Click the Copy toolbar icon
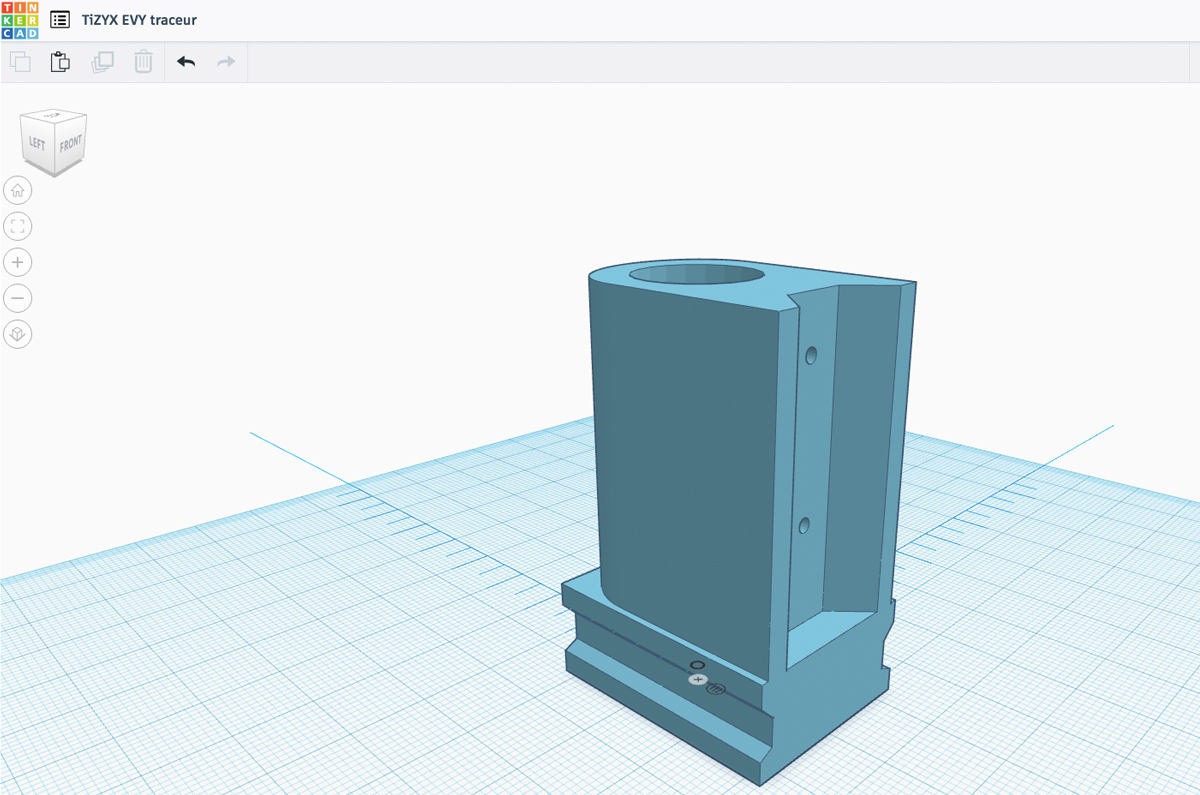Viewport: 1200px width, 795px height. 20,62
